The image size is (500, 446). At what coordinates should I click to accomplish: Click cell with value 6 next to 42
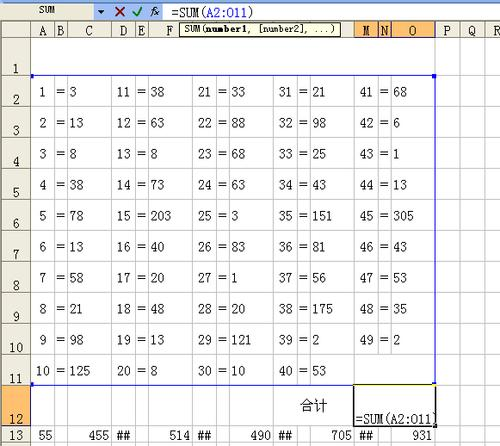click(x=413, y=123)
